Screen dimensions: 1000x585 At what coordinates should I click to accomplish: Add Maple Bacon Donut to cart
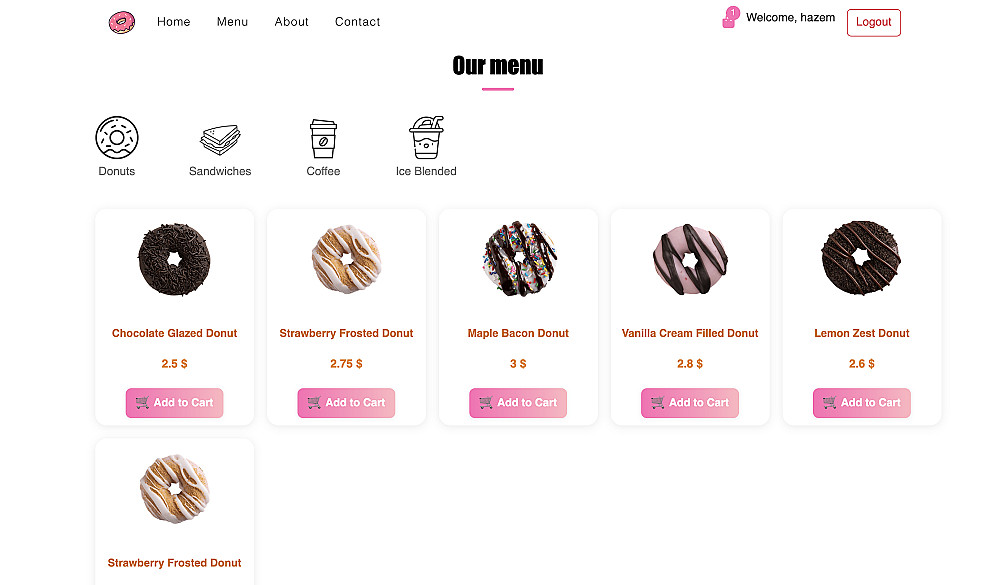tap(518, 403)
